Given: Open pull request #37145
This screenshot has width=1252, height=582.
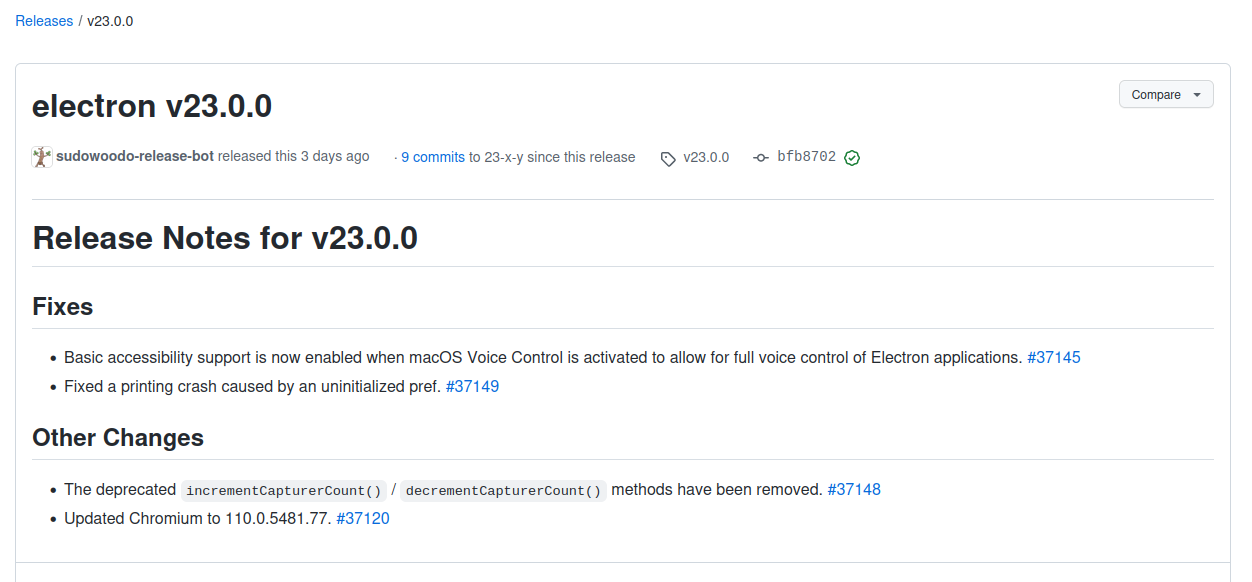Looking at the screenshot, I should click(1054, 357).
